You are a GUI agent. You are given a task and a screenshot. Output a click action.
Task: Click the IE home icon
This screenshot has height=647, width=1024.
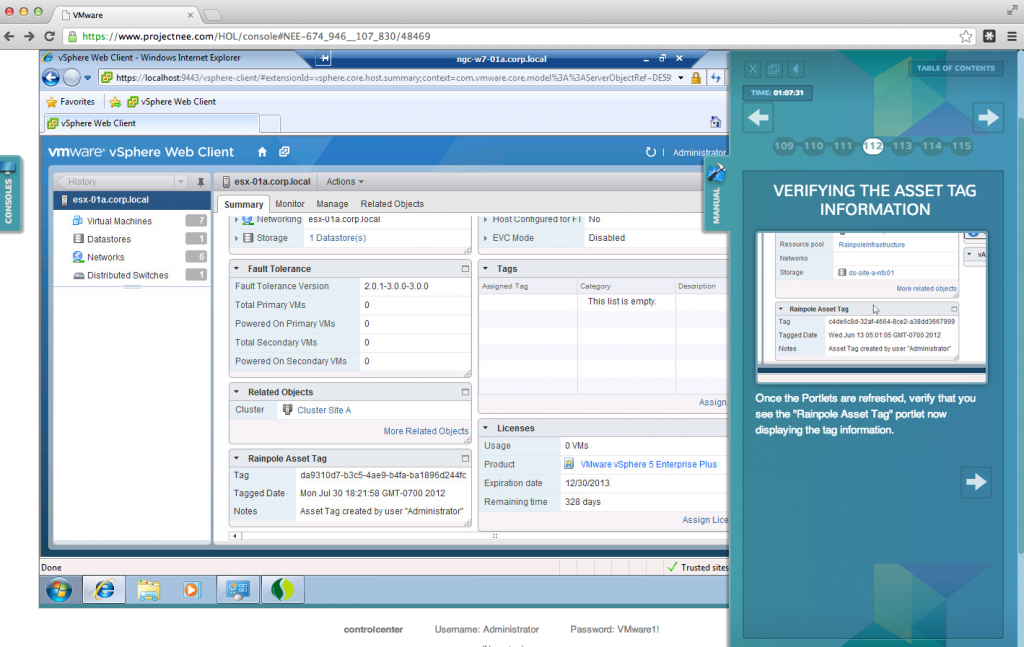716,122
